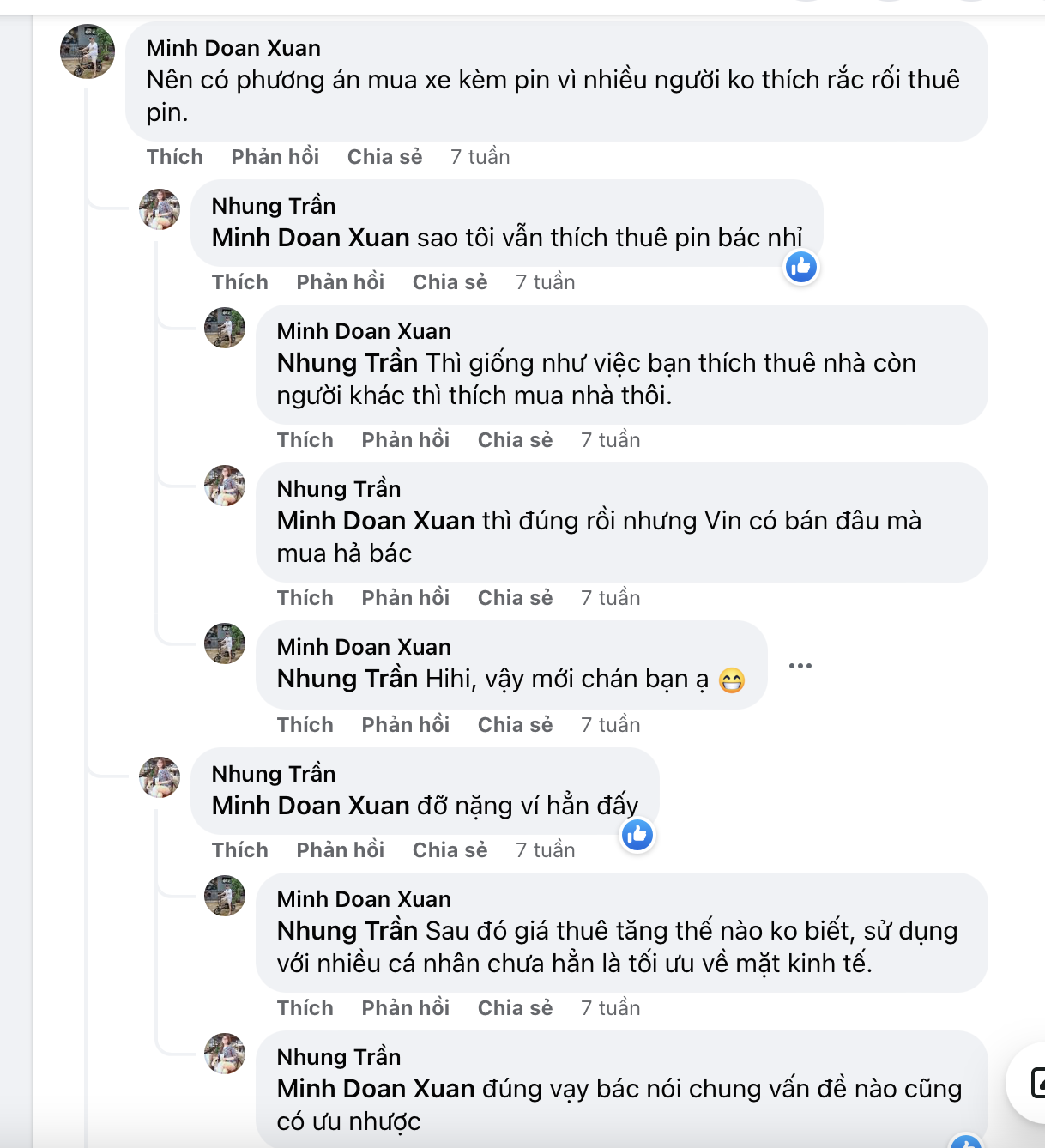Click the "7 tuần" timestamp on the top comment
This screenshot has height=1148, width=1045.
tap(480, 156)
